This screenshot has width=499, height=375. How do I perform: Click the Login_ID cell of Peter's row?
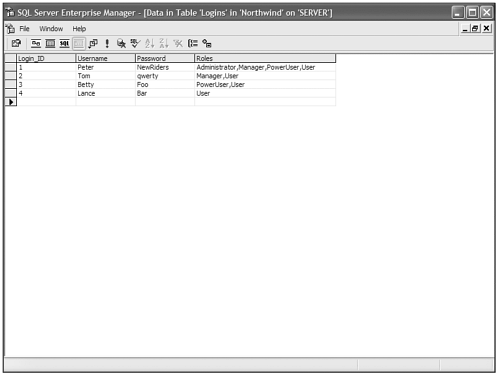(46, 67)
